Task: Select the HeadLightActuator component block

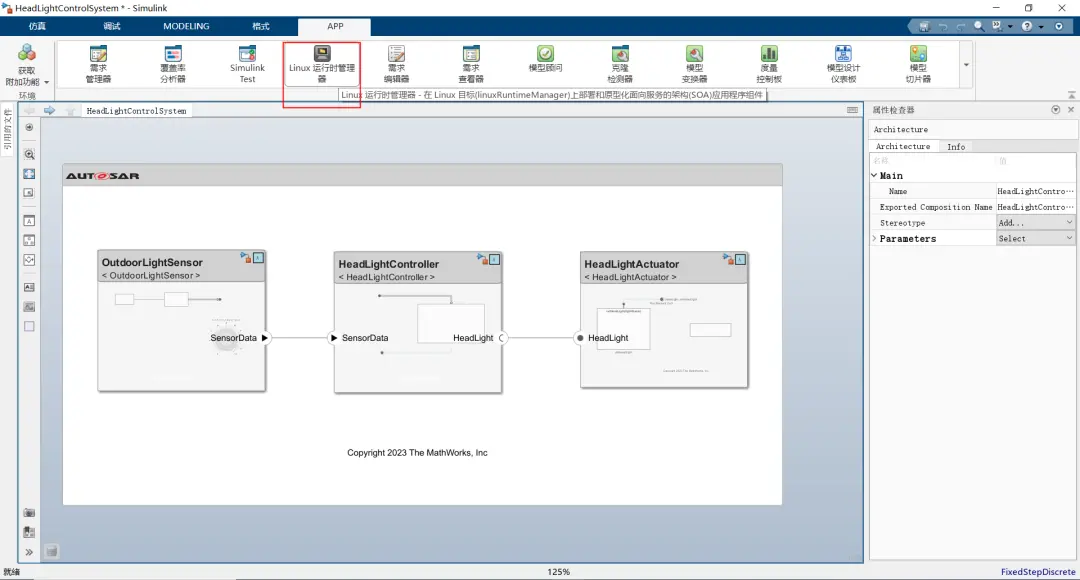Action: [664, 320]
